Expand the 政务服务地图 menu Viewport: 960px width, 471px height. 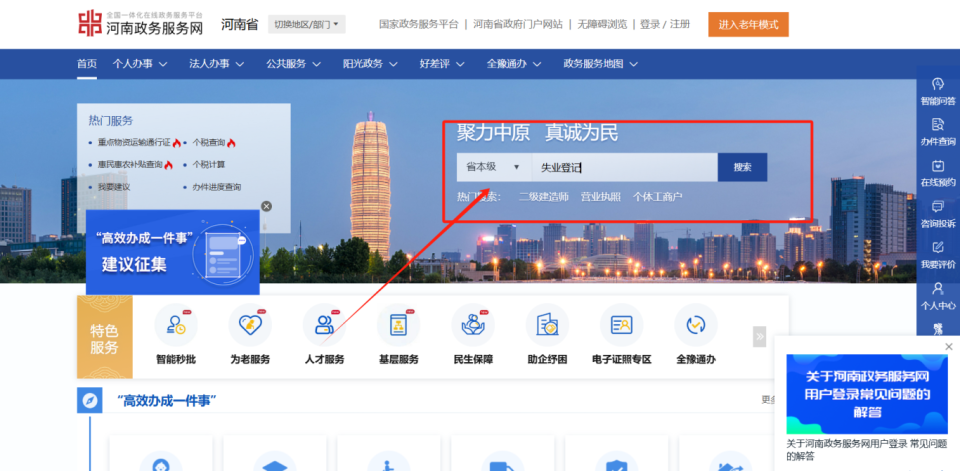(x=601, y=64)
